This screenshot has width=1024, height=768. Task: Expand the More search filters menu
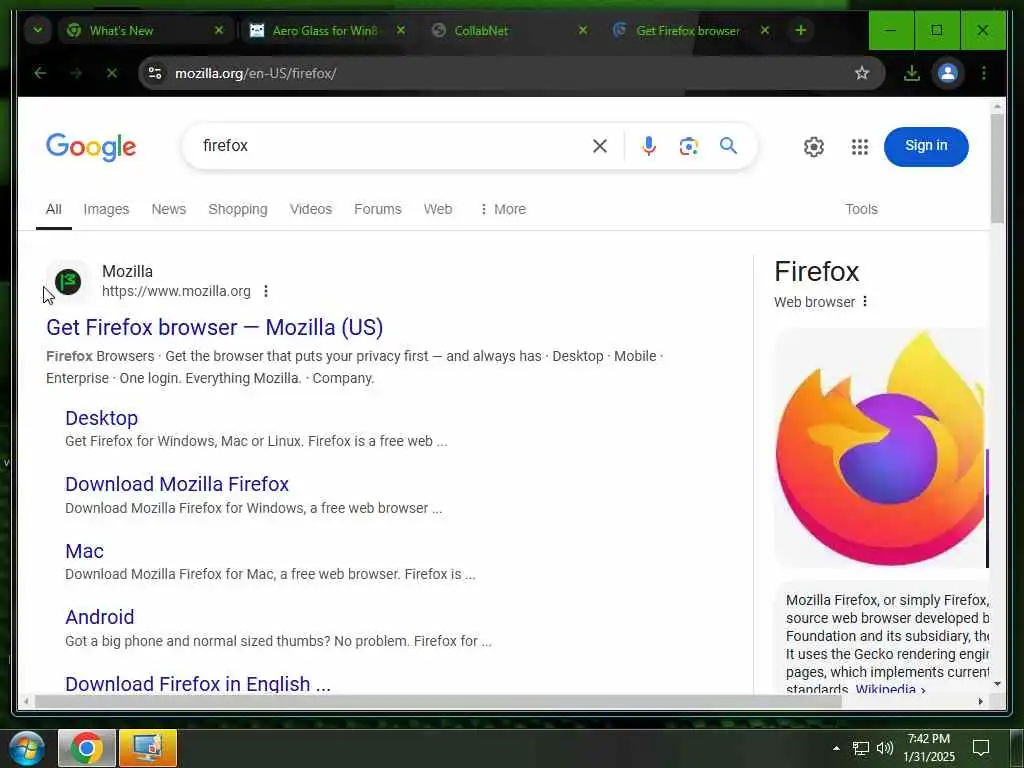pos(502,209)
